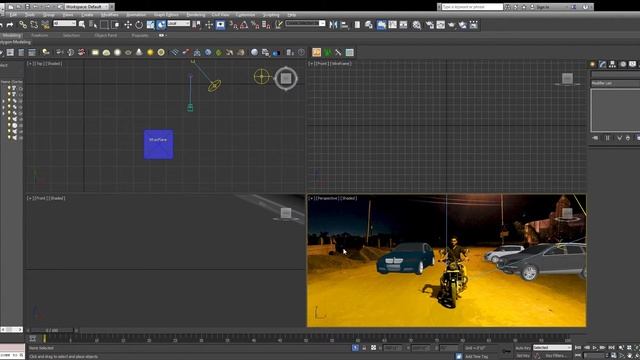
Task: Switch to the Object Paint ribbon tab
Action: (106, 36)
